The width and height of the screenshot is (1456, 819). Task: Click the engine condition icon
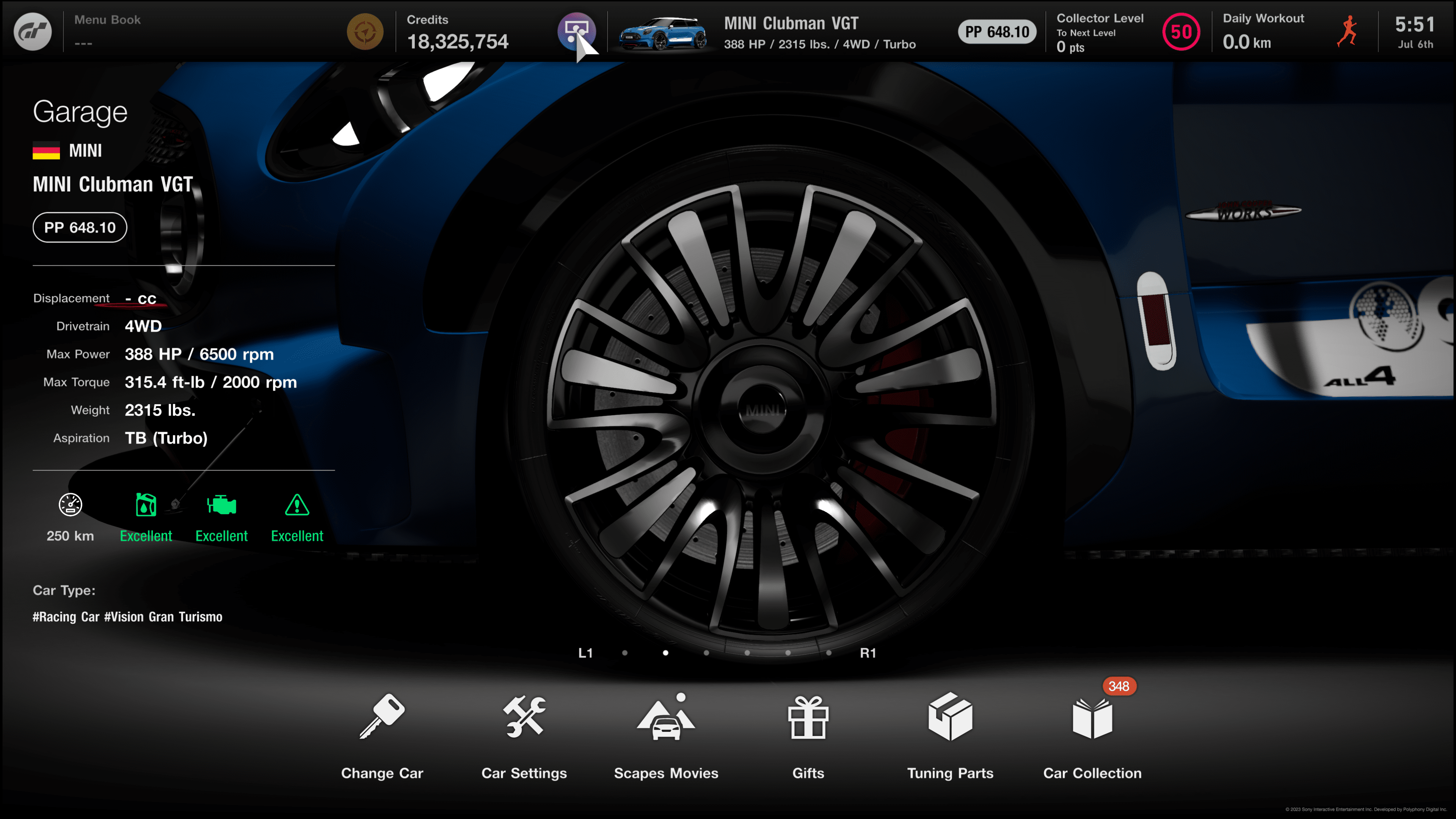point(221,505)
